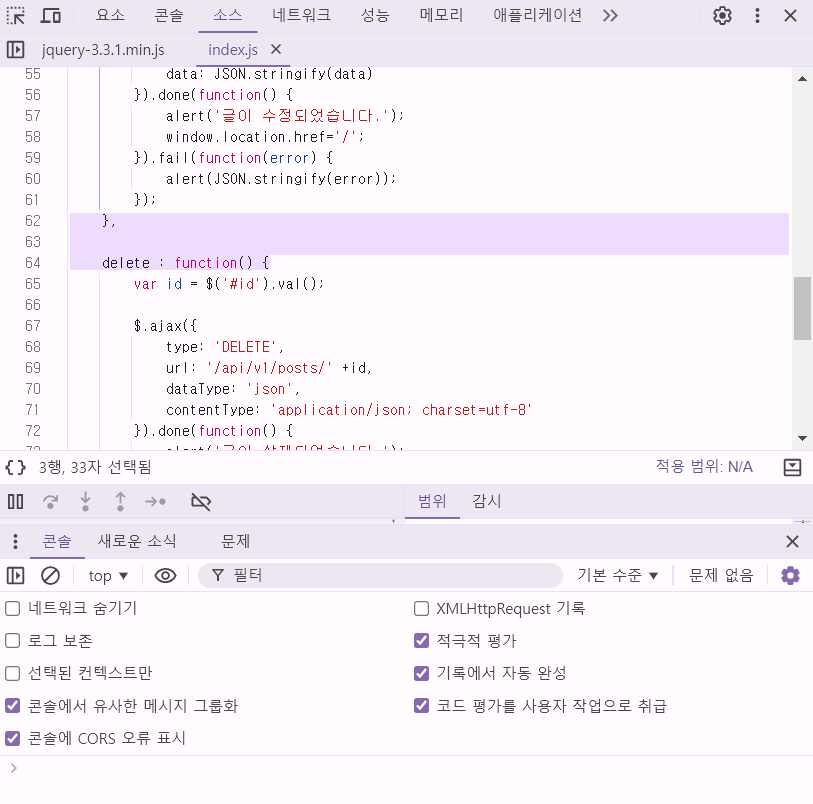Open the DevTools three-dot customize menu

coord(757,16)
